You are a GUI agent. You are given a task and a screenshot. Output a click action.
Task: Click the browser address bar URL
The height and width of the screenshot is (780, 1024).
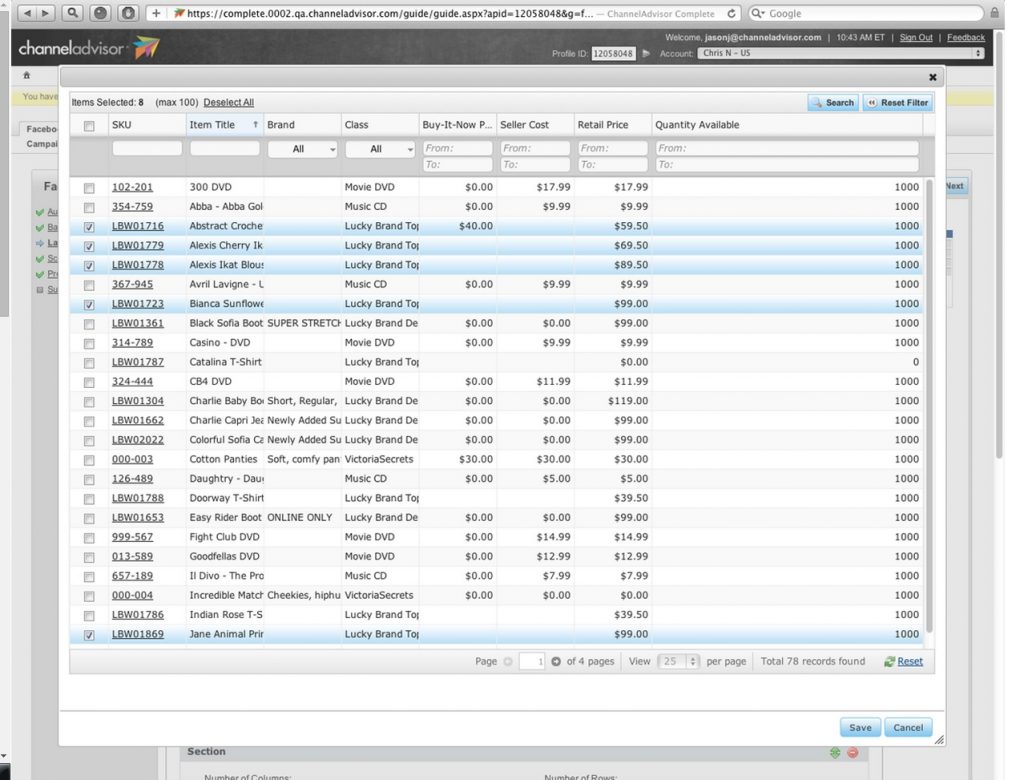[391, 13]
